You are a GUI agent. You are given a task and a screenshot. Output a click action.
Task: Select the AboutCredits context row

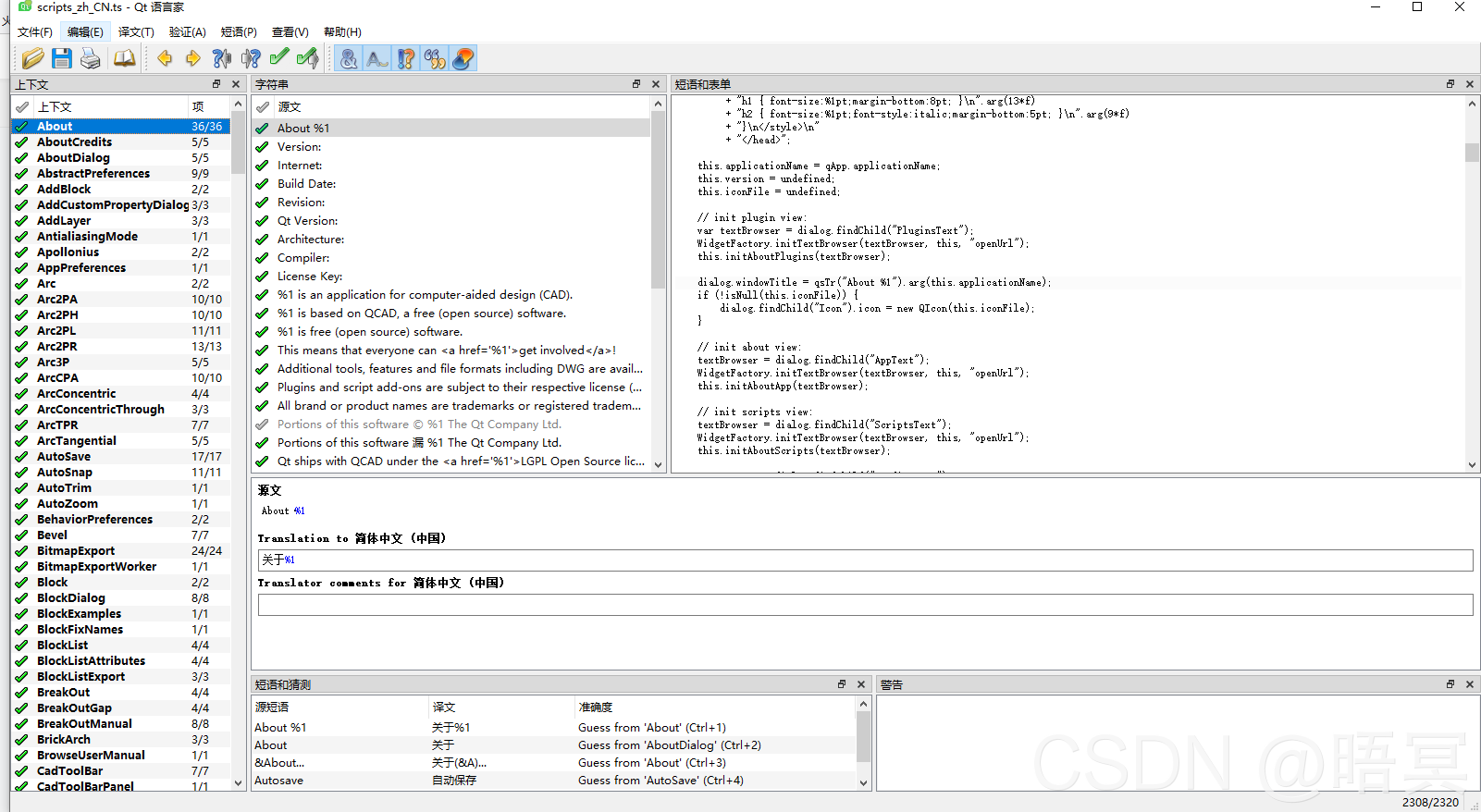120,141
